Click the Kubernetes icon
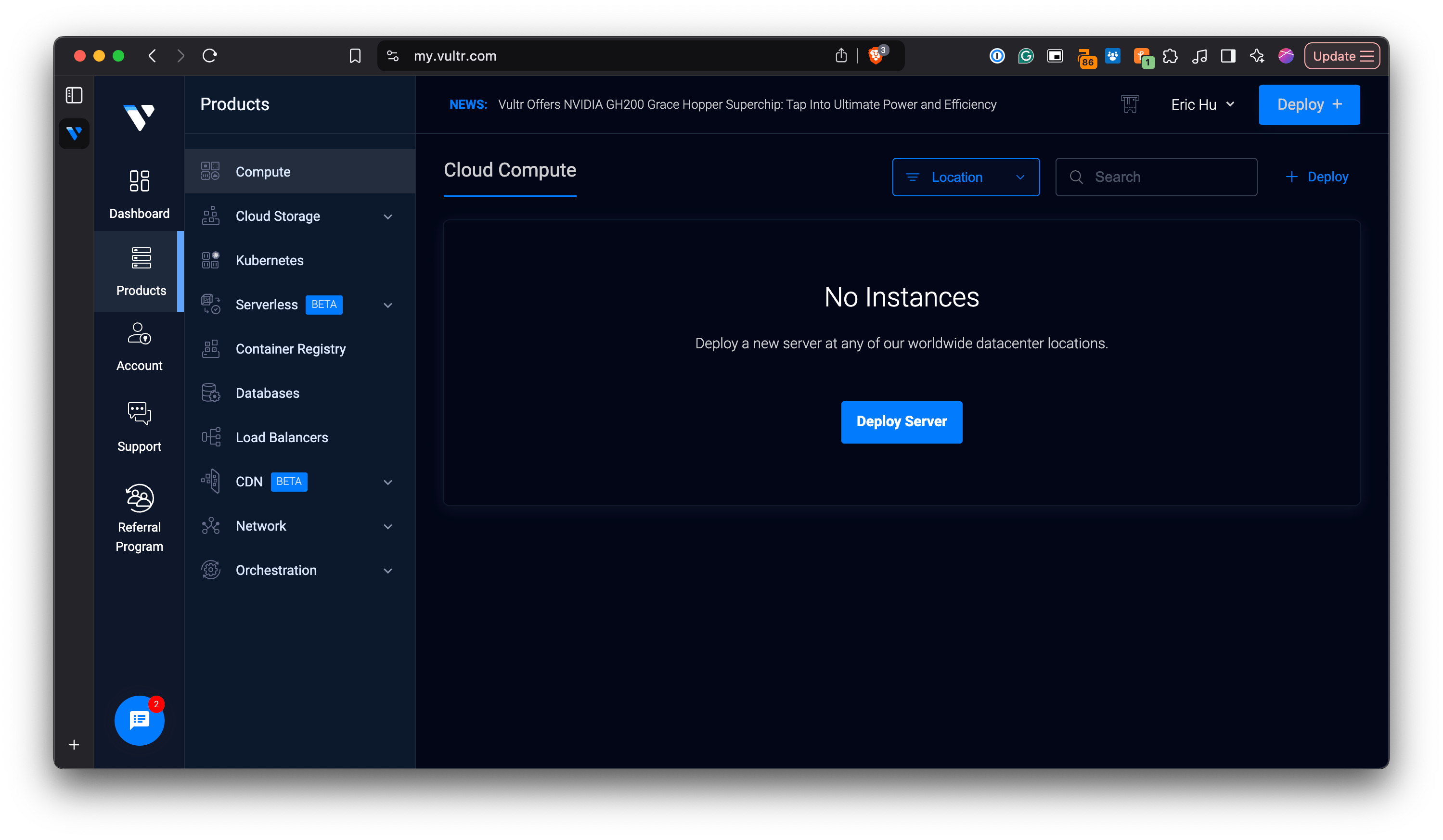This screenshot has width=1443, height=840. click(x=210, y=260)
